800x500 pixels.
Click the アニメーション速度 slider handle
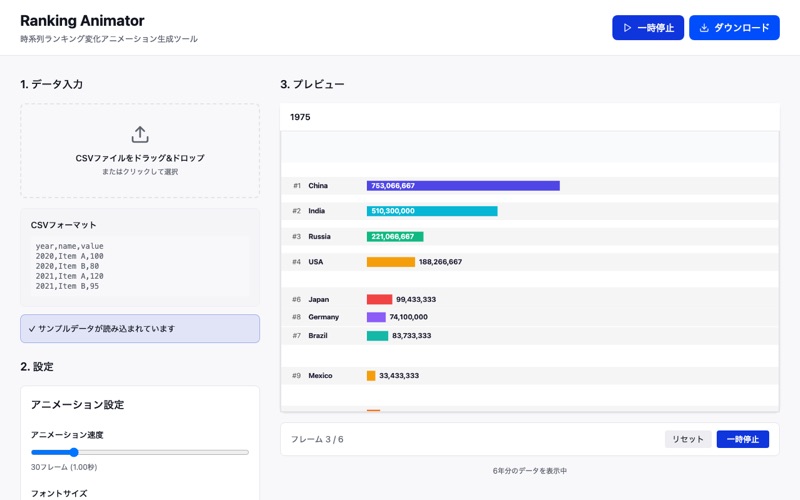(74, 452)
